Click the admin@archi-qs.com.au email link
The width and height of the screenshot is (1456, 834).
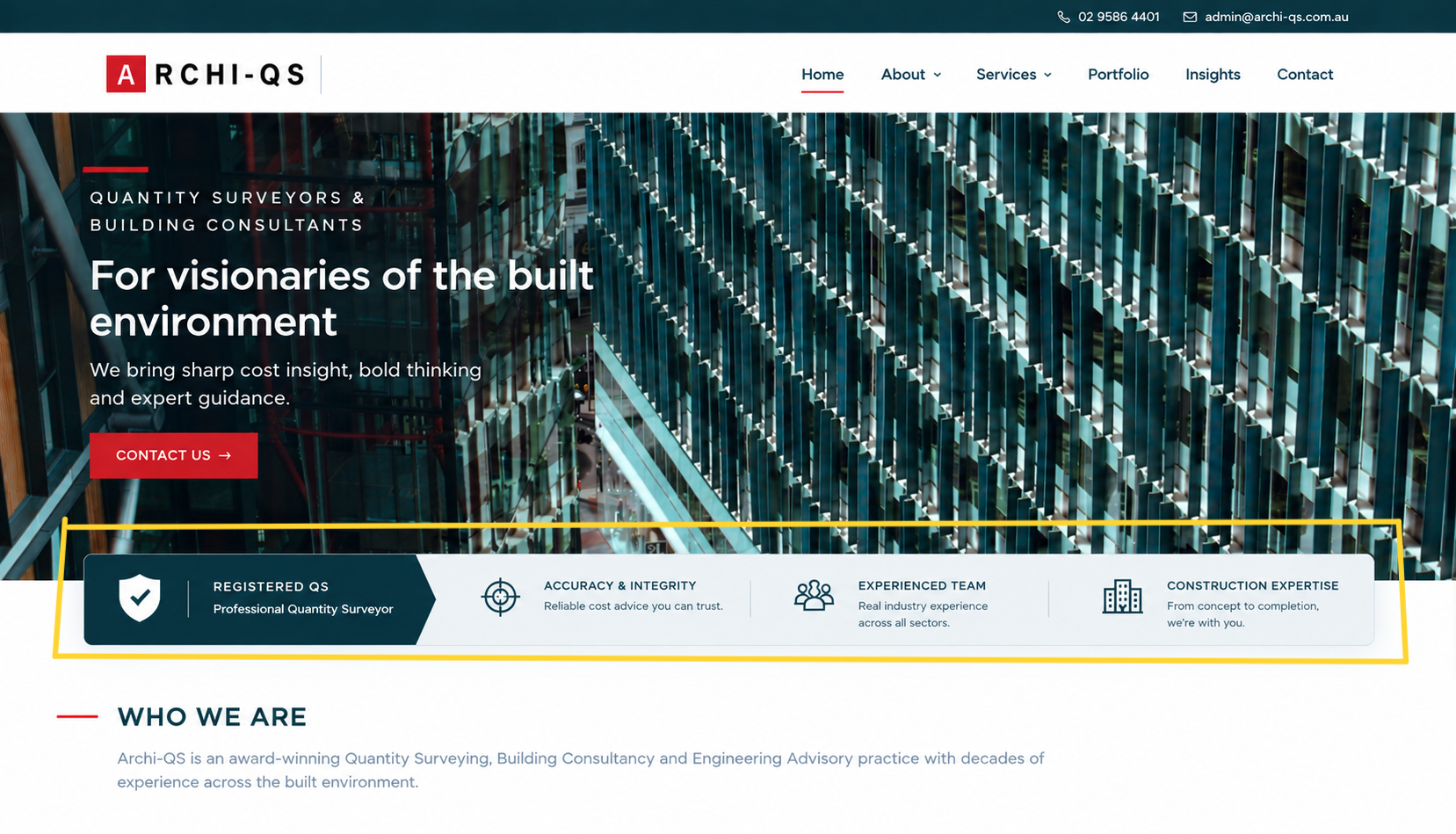(x=1276, y=17)
